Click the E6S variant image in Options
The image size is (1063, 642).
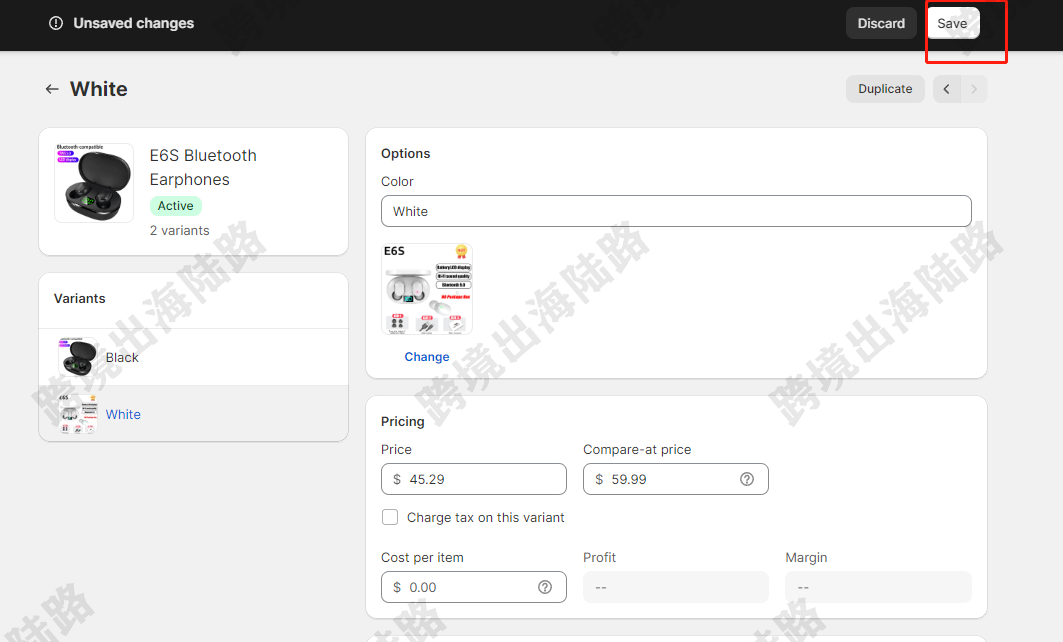(x=427, y=289)
